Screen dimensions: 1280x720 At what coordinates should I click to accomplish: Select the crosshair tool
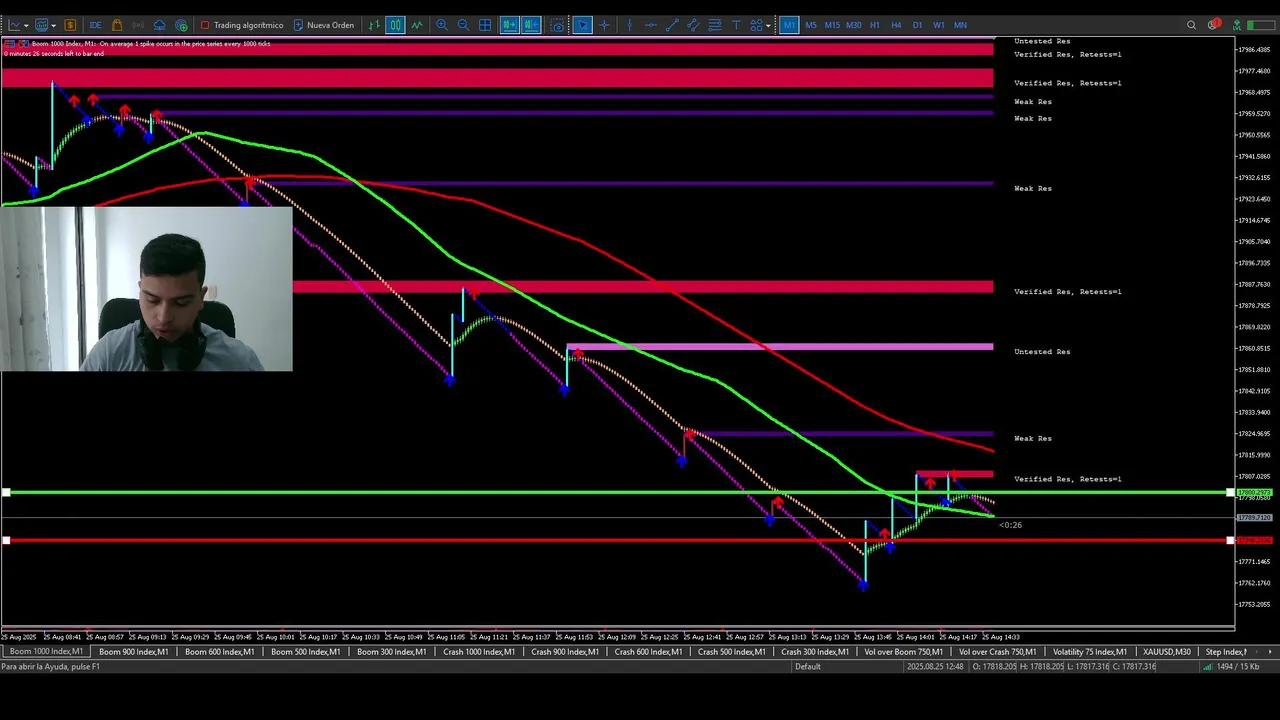pyautogui.click(x=604, y=25)
